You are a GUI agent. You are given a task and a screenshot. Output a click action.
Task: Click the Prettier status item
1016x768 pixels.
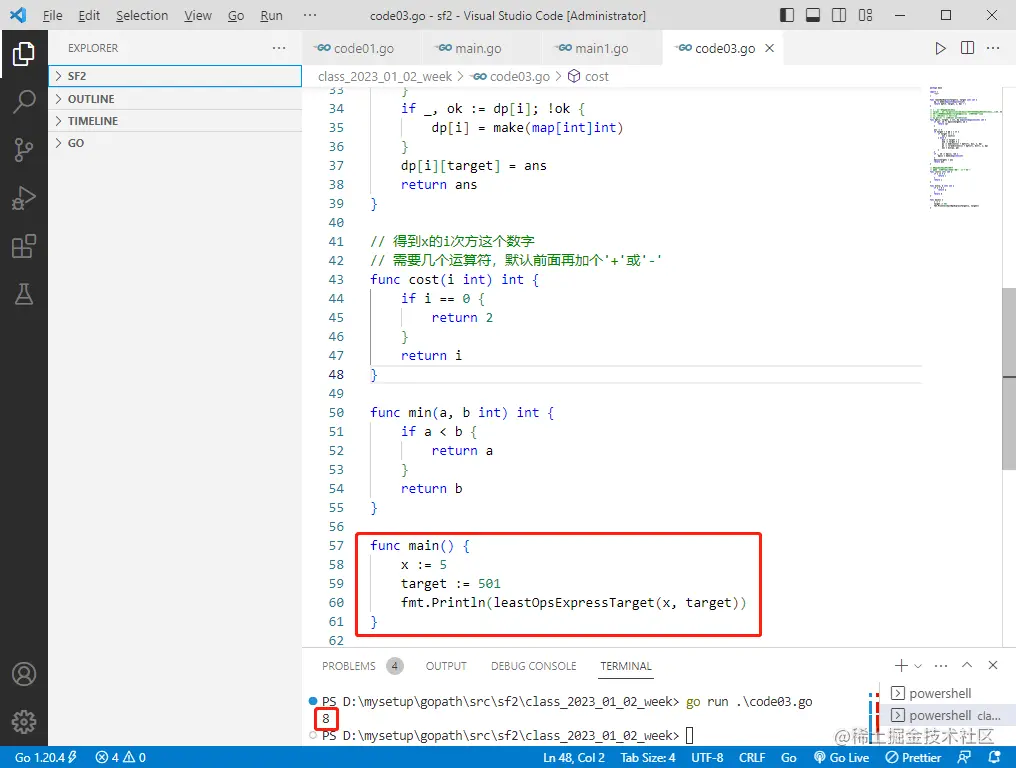tap(913, 757)
